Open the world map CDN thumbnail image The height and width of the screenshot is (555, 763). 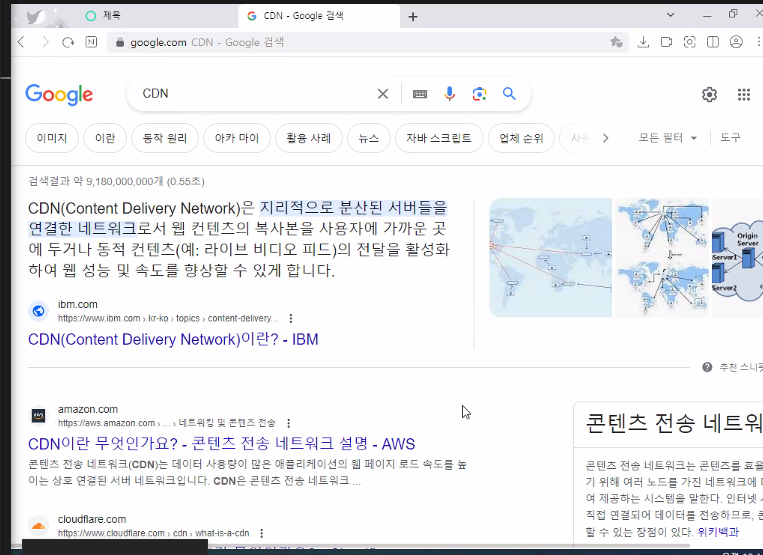(550, 258)
